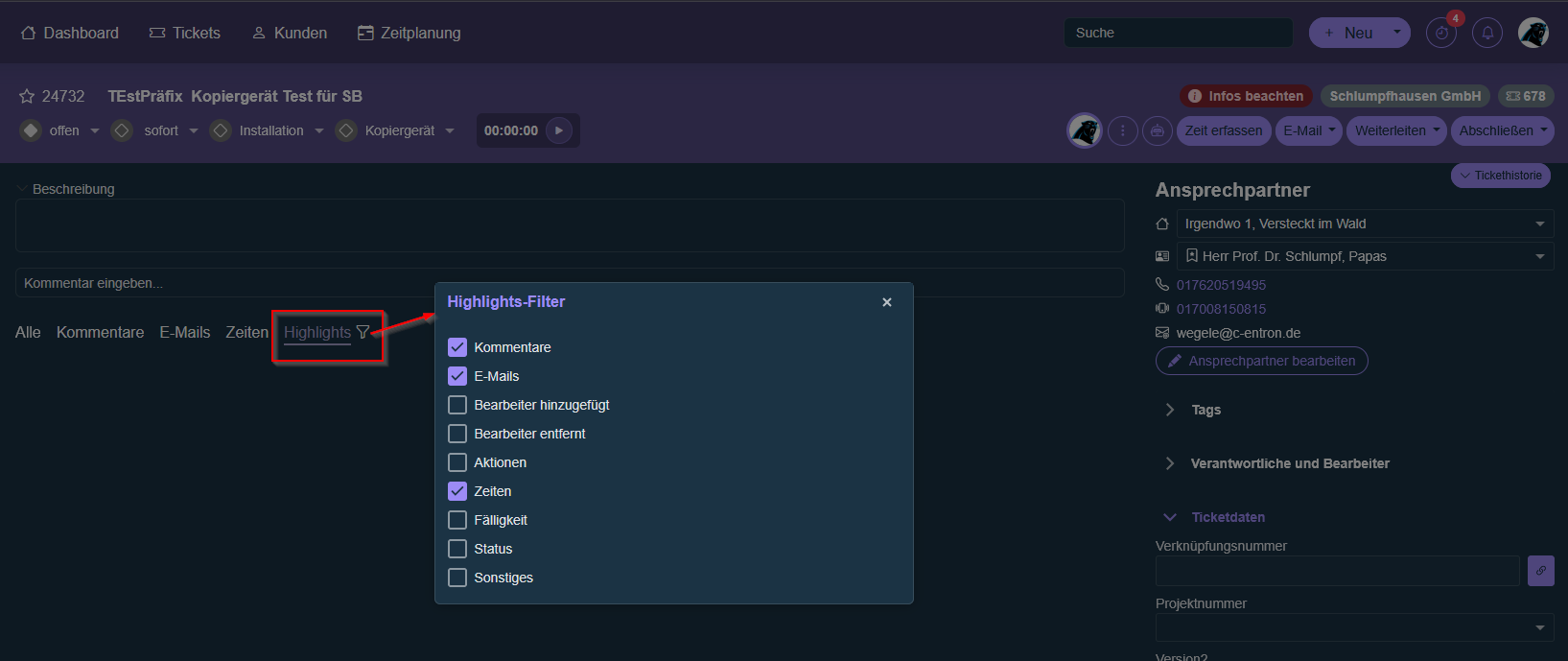1568x661 pixels.
Task: Click the link icon beside Verknüpfungsnummer
Action: coord(1540,571)
